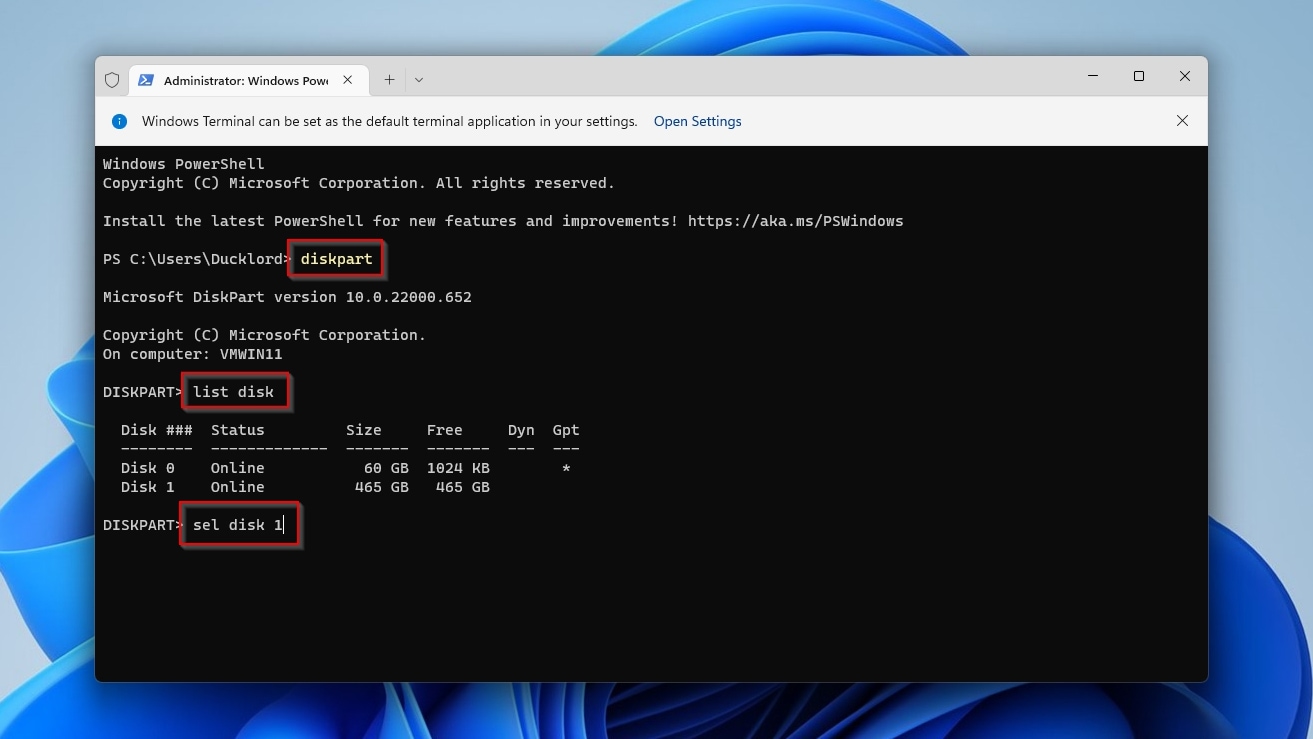Click the 'Free' column header
The width and height of the screenshot is (1313, 739).
point(445,430)
